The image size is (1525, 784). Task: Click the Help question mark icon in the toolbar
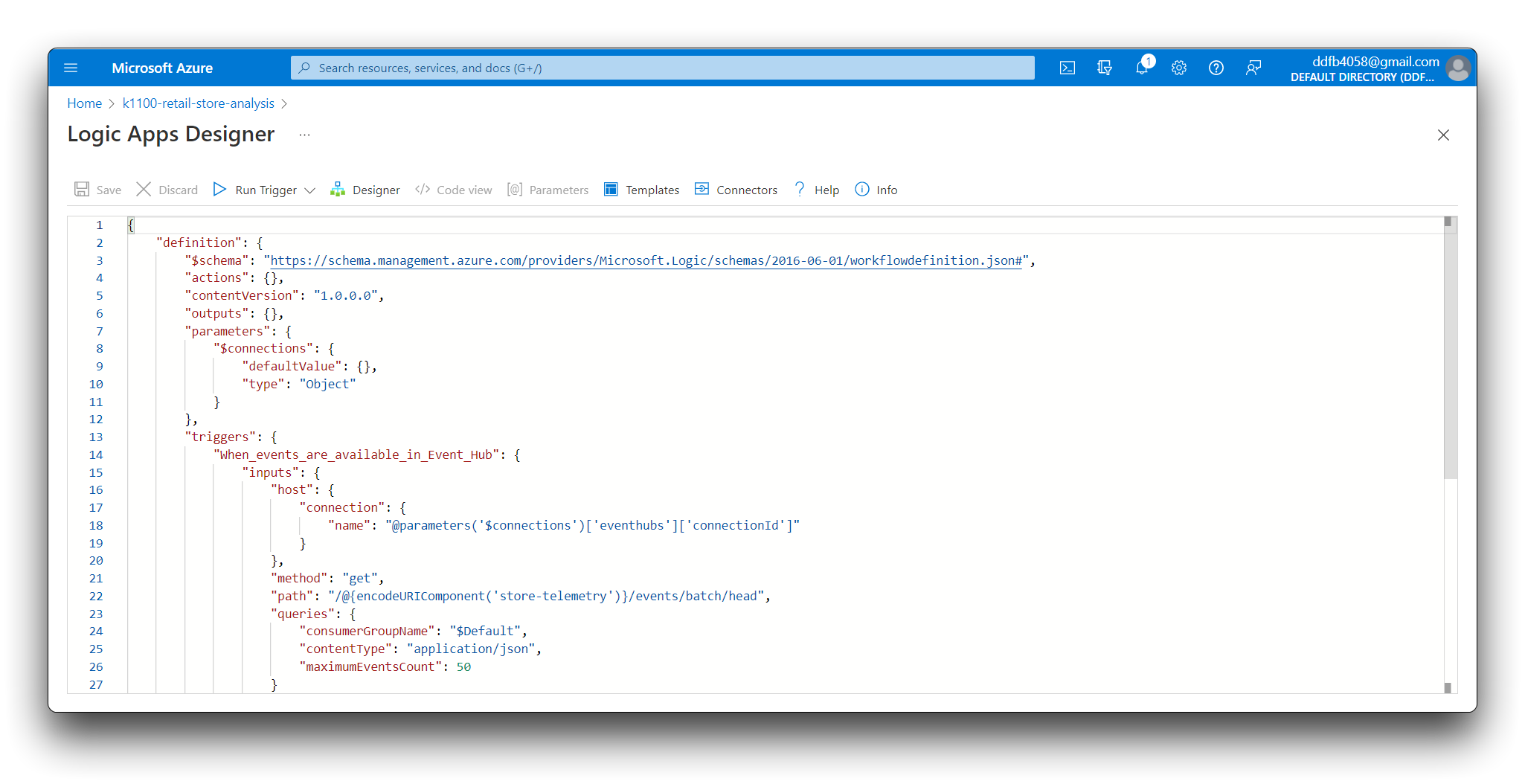click(x=800, y=189)
